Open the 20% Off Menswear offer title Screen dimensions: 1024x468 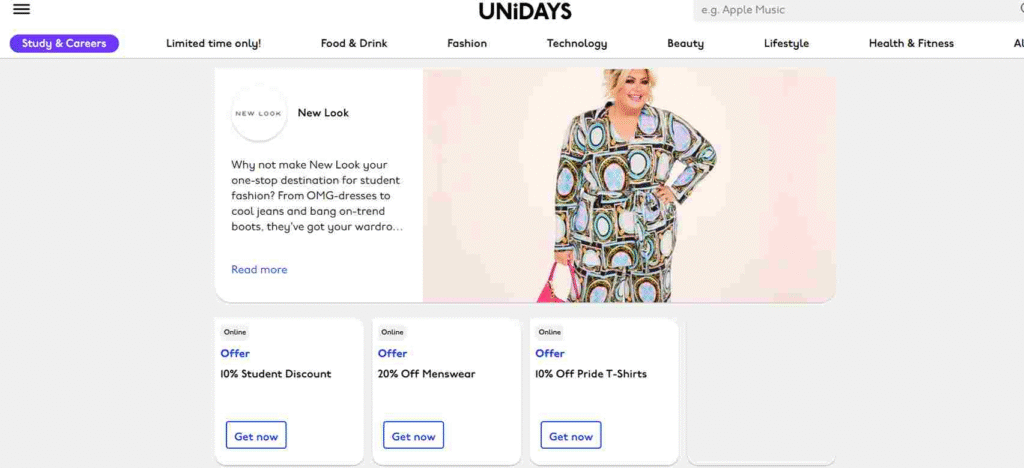point(426,374)
